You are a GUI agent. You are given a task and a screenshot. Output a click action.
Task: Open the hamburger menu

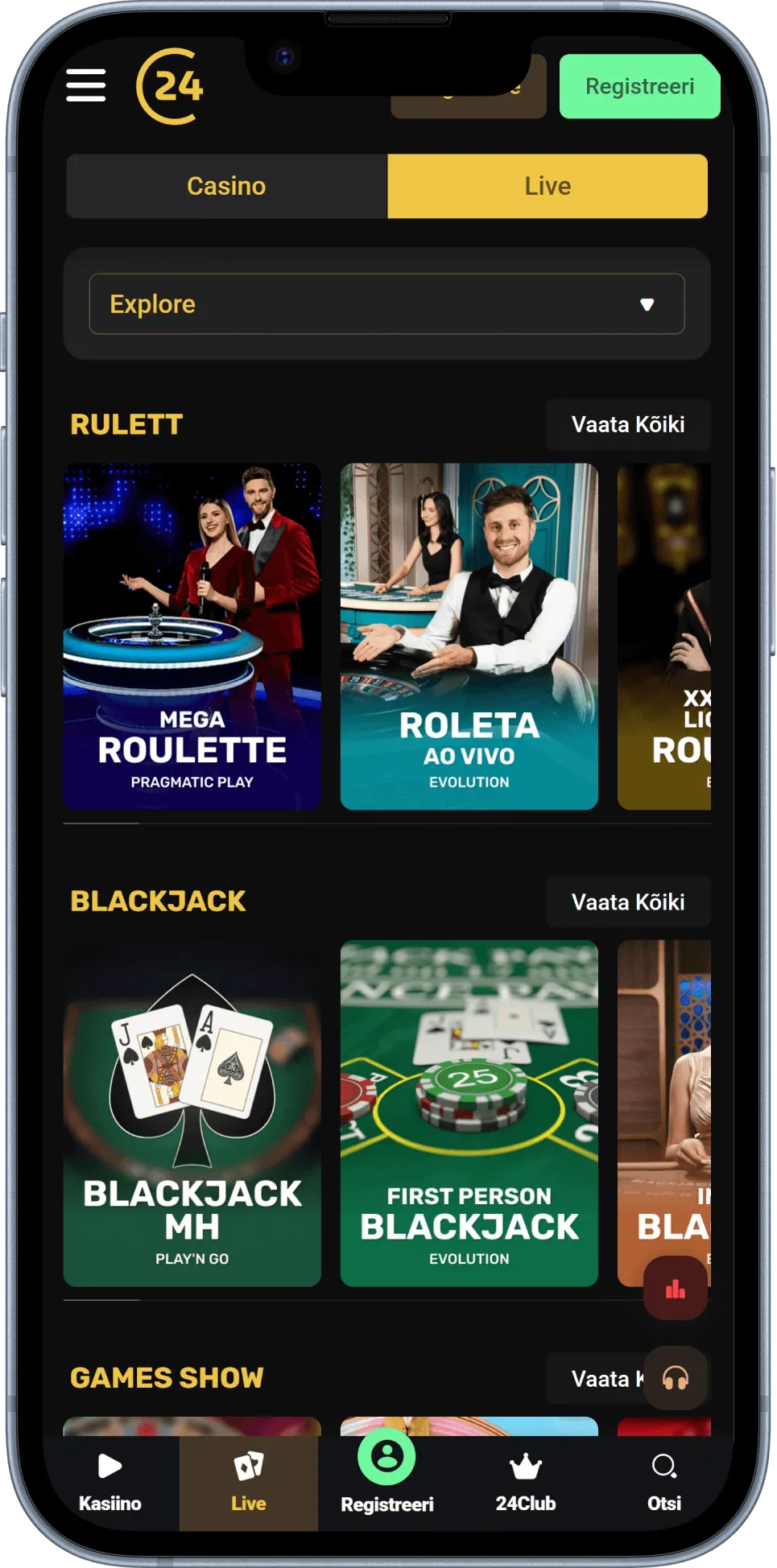coord(86,85)
